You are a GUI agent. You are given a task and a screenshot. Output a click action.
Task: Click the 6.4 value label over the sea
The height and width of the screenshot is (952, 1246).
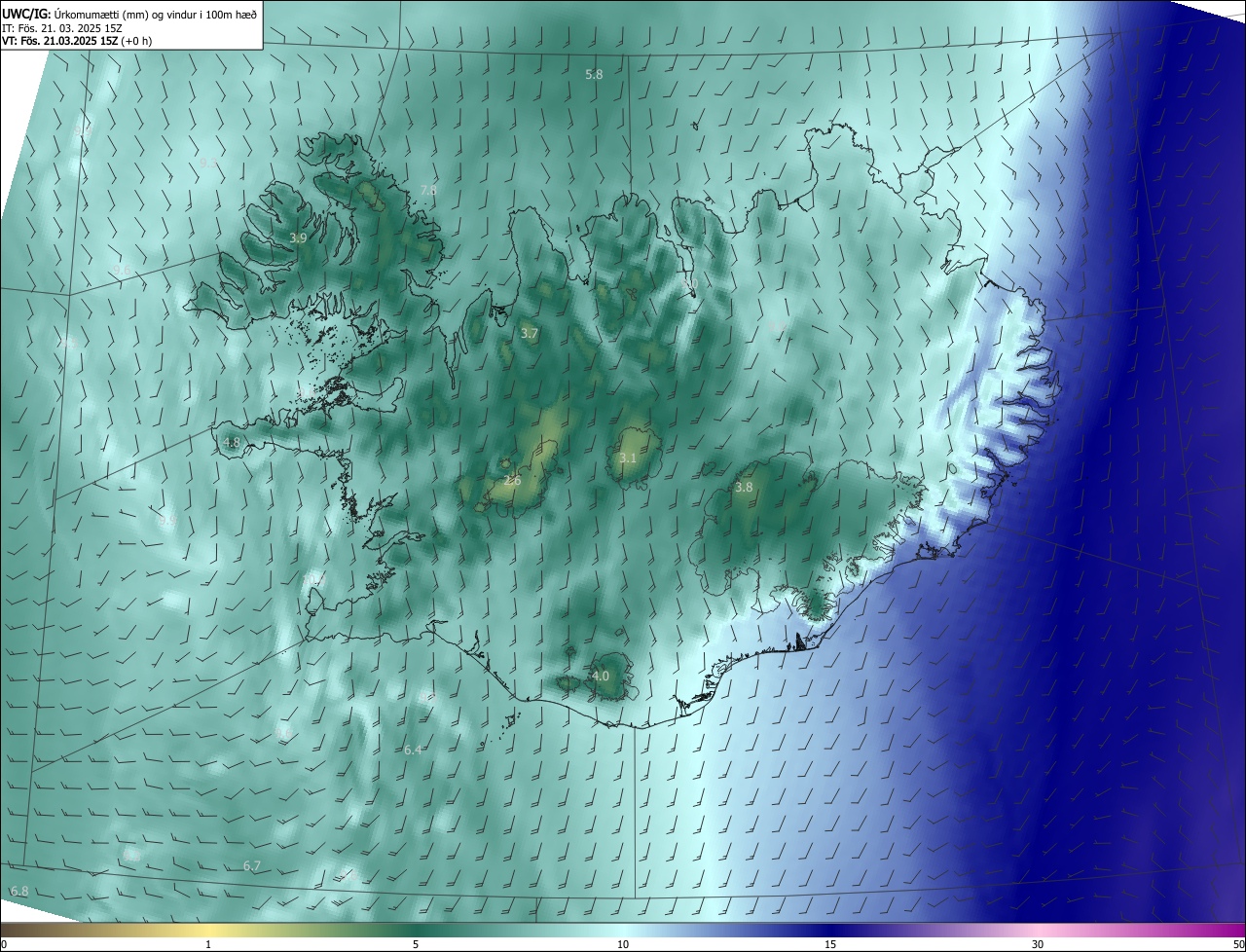tap(413, 751)
